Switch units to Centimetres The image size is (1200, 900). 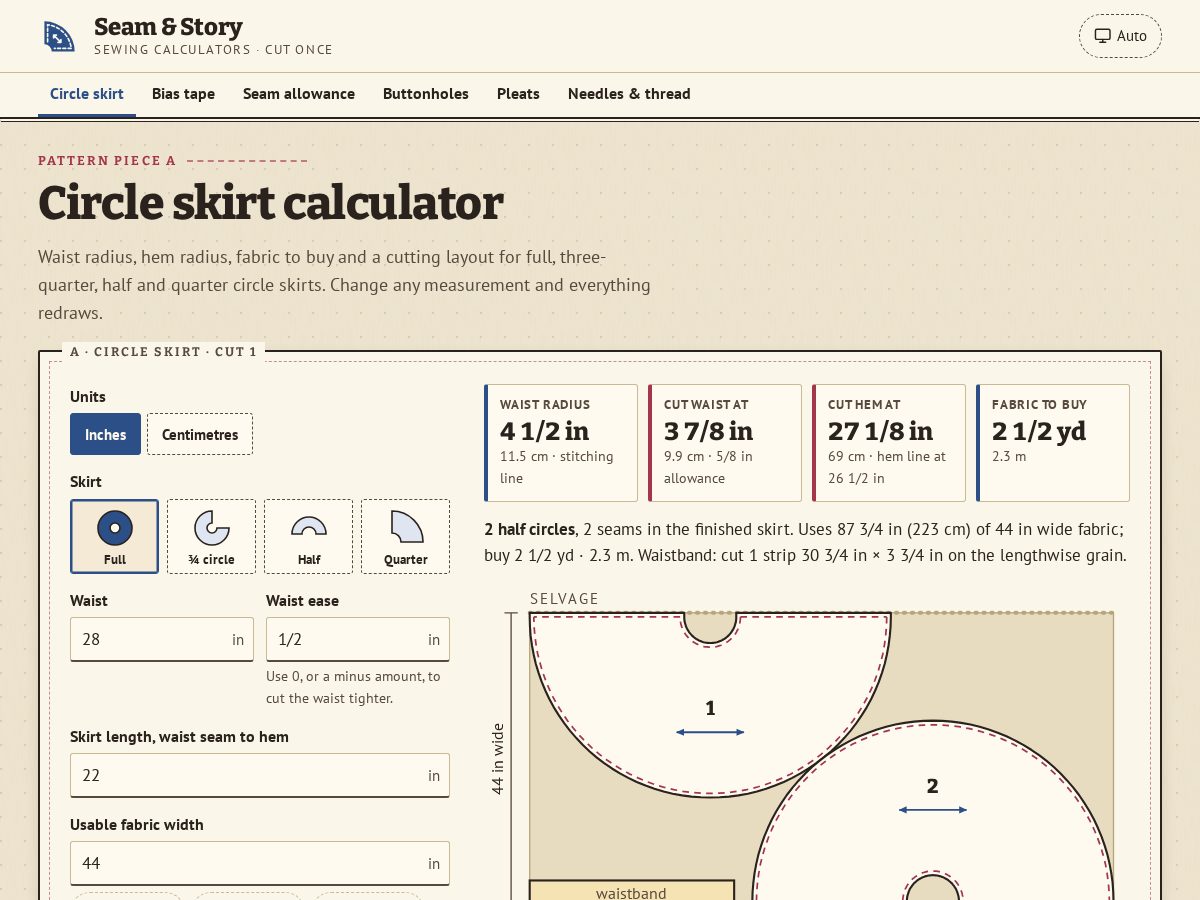tap(200, 434)
